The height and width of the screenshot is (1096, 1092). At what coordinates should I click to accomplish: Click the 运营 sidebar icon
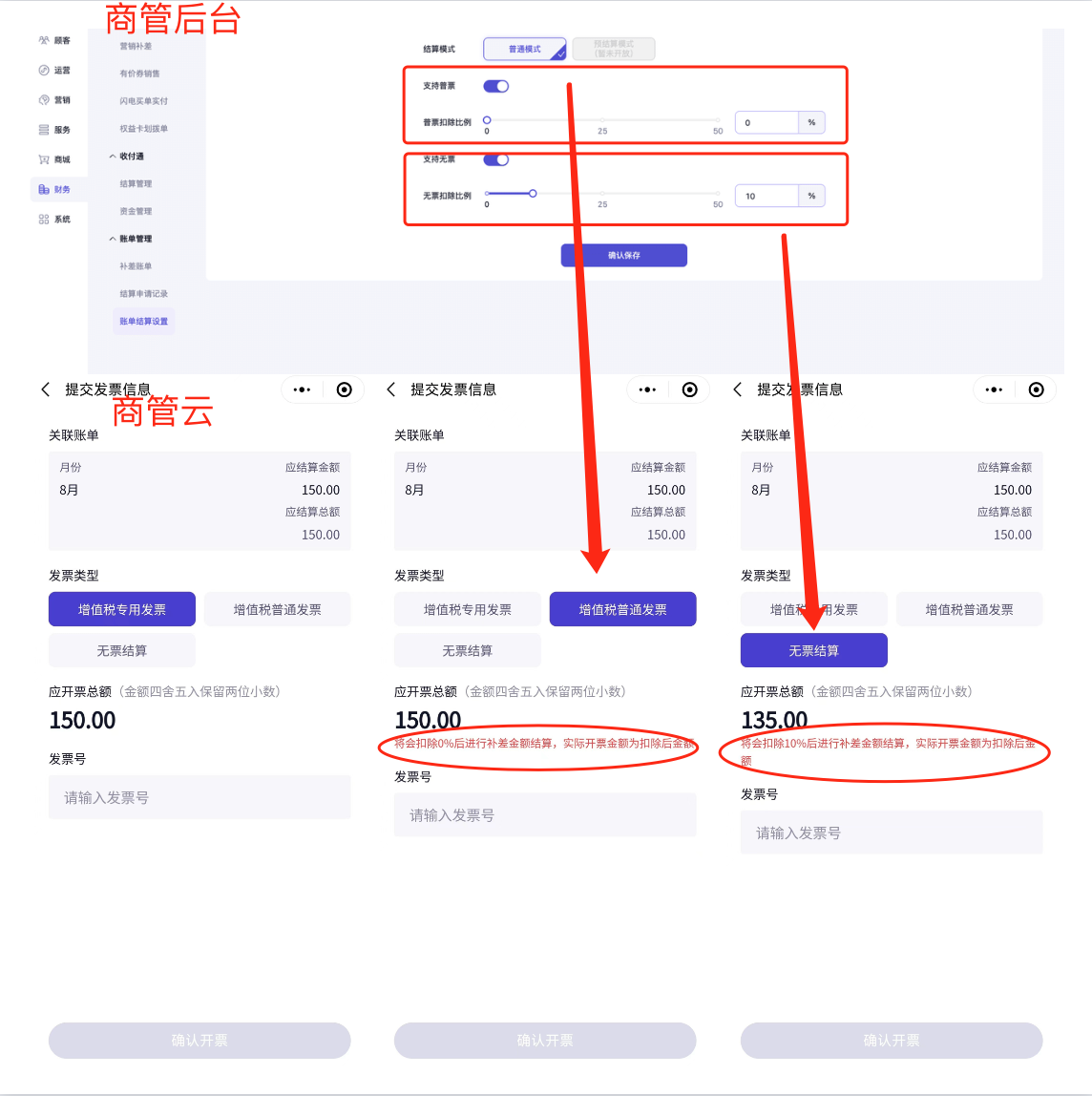tap(44, 71)
